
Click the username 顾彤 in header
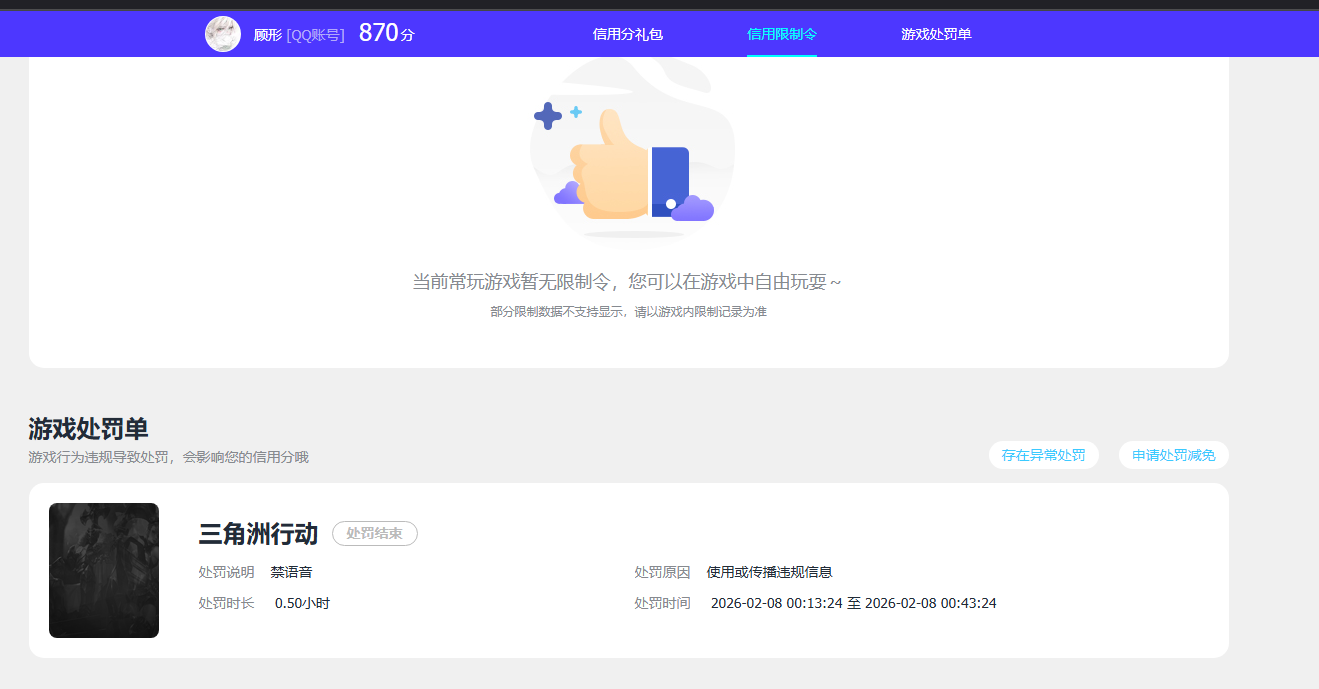pyautogui.click(x=268, y=35)
